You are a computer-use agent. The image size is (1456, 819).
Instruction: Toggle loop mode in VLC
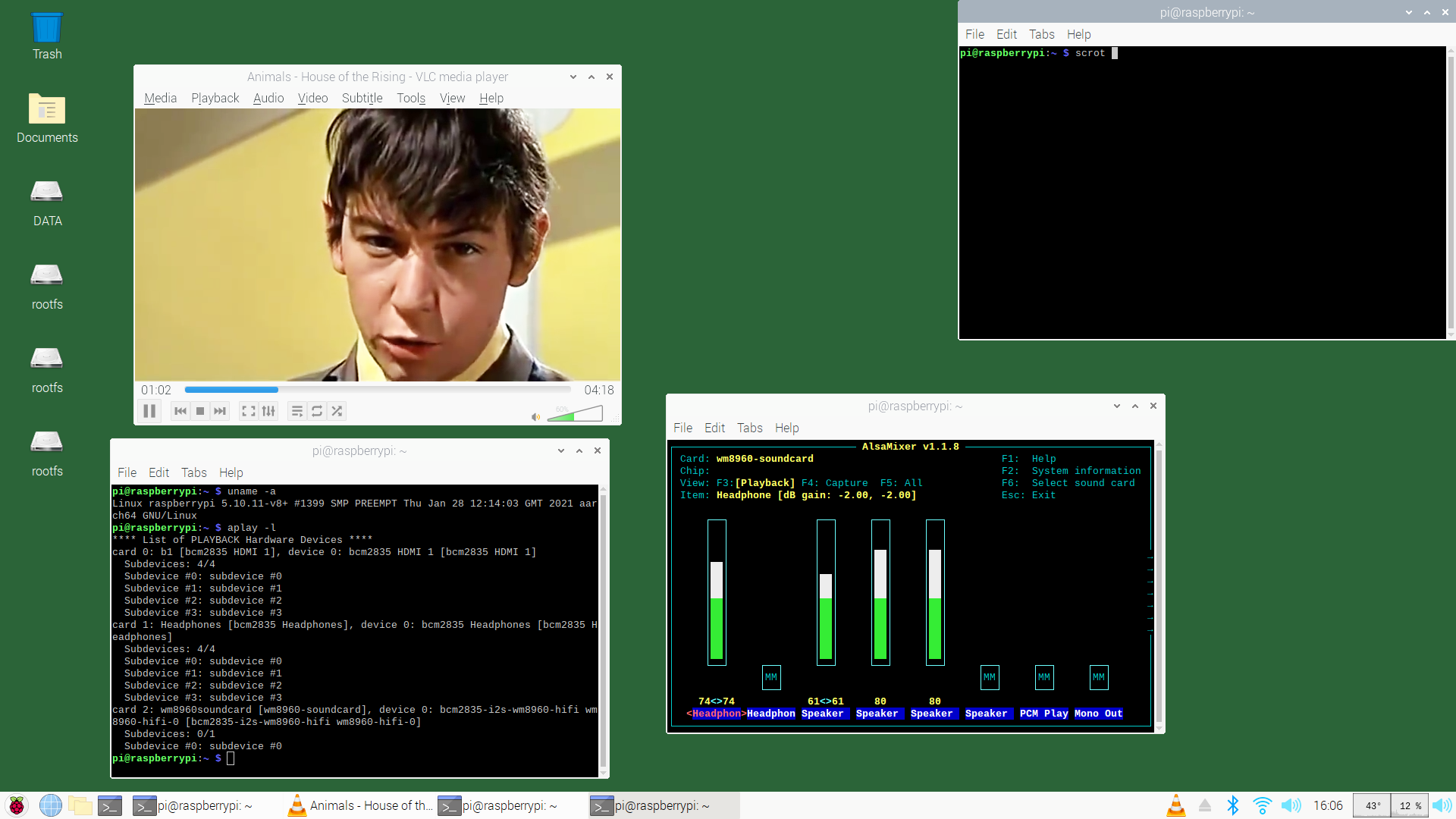pos(317,411)
